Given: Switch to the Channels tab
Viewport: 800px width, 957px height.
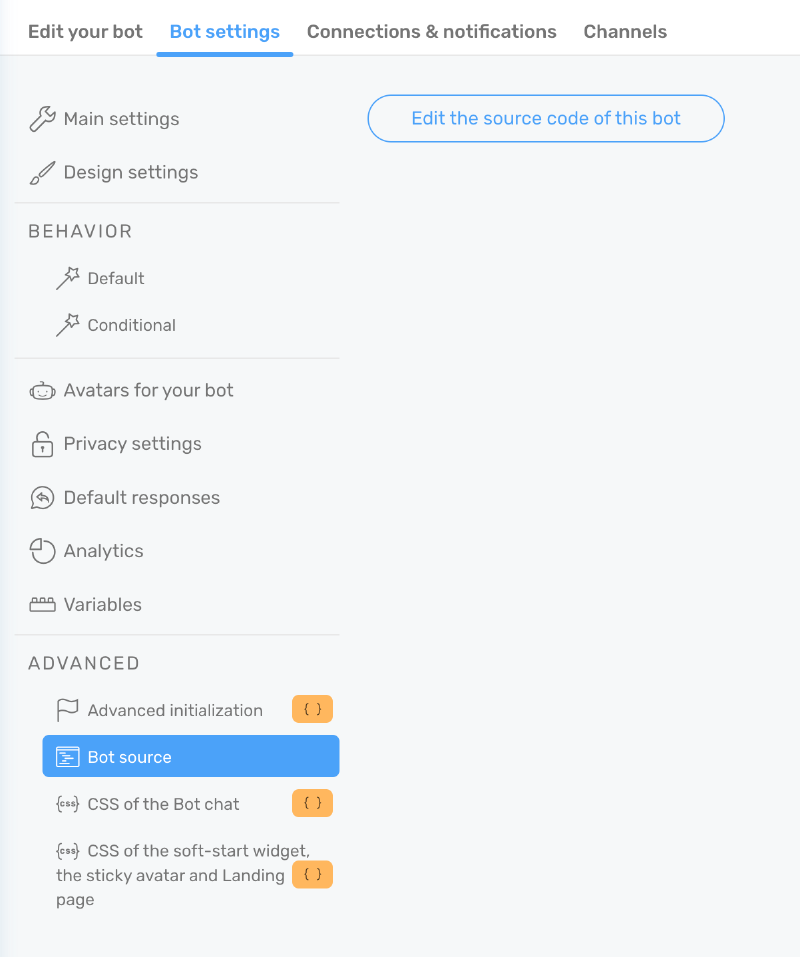Looking at the screenshot, I should (624, 31).
